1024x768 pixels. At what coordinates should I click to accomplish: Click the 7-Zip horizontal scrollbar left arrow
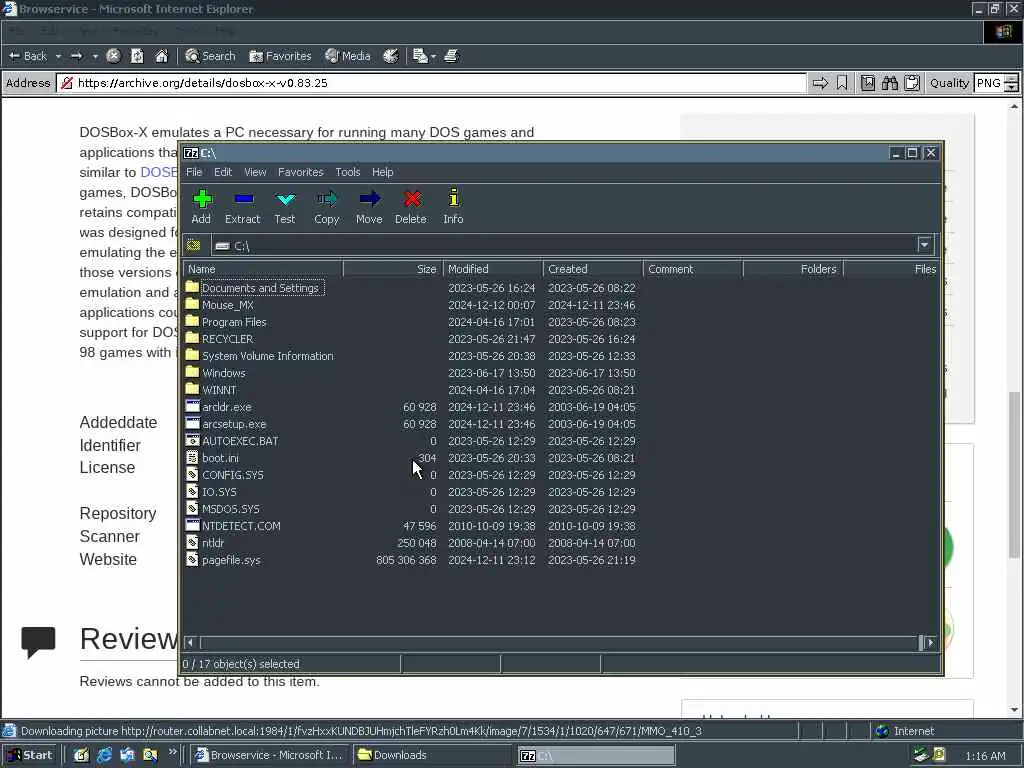click(190, 643)
